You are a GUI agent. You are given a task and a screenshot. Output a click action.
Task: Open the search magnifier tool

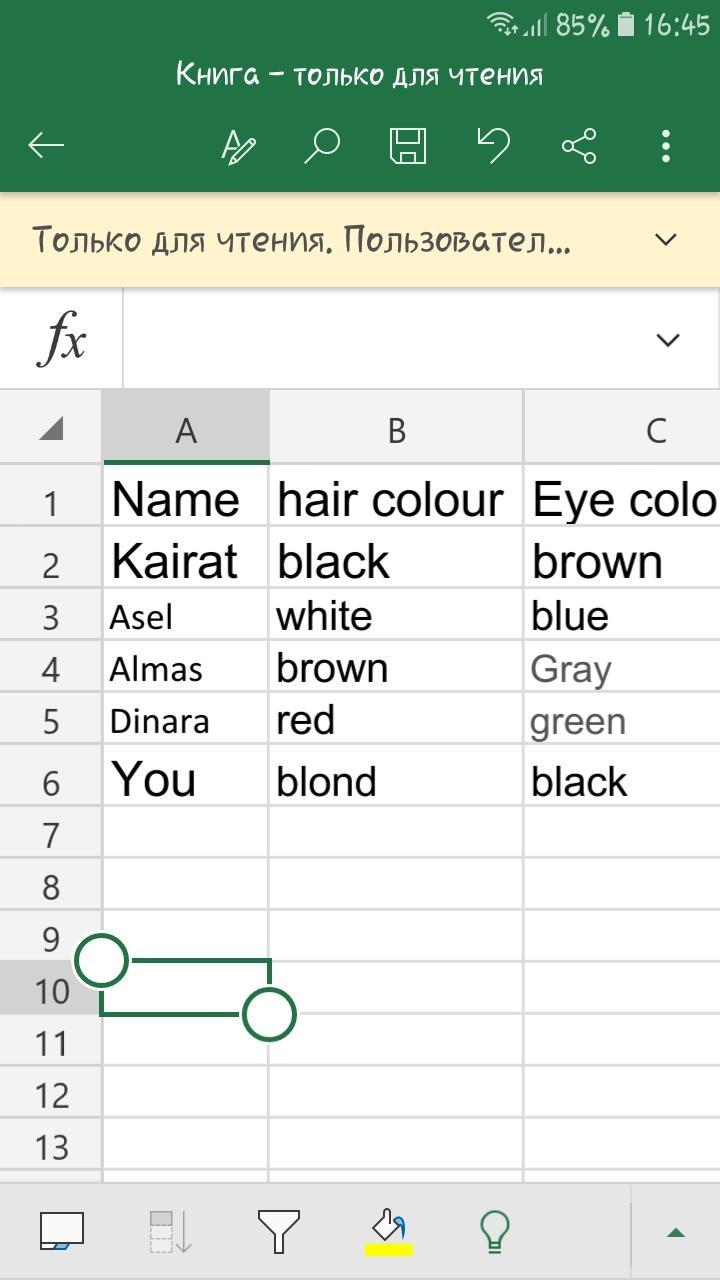click(322, 146)
